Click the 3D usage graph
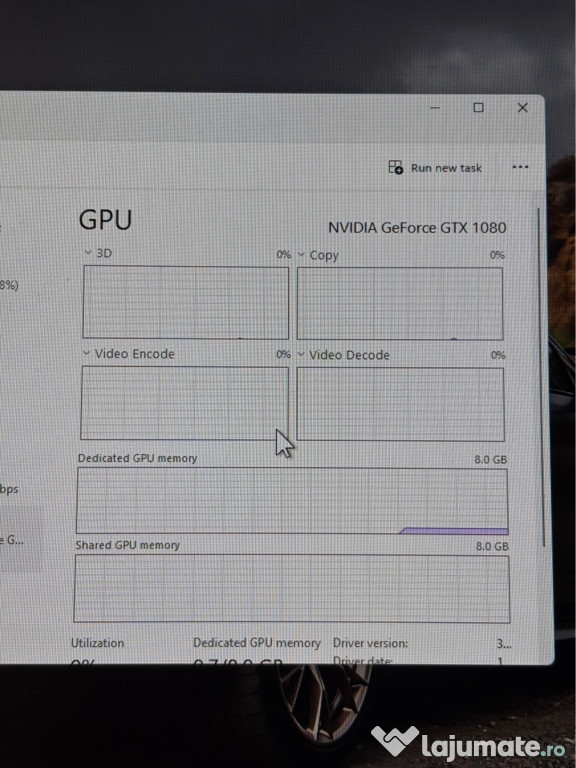576x768 pixels. click(x=186, y=302)
